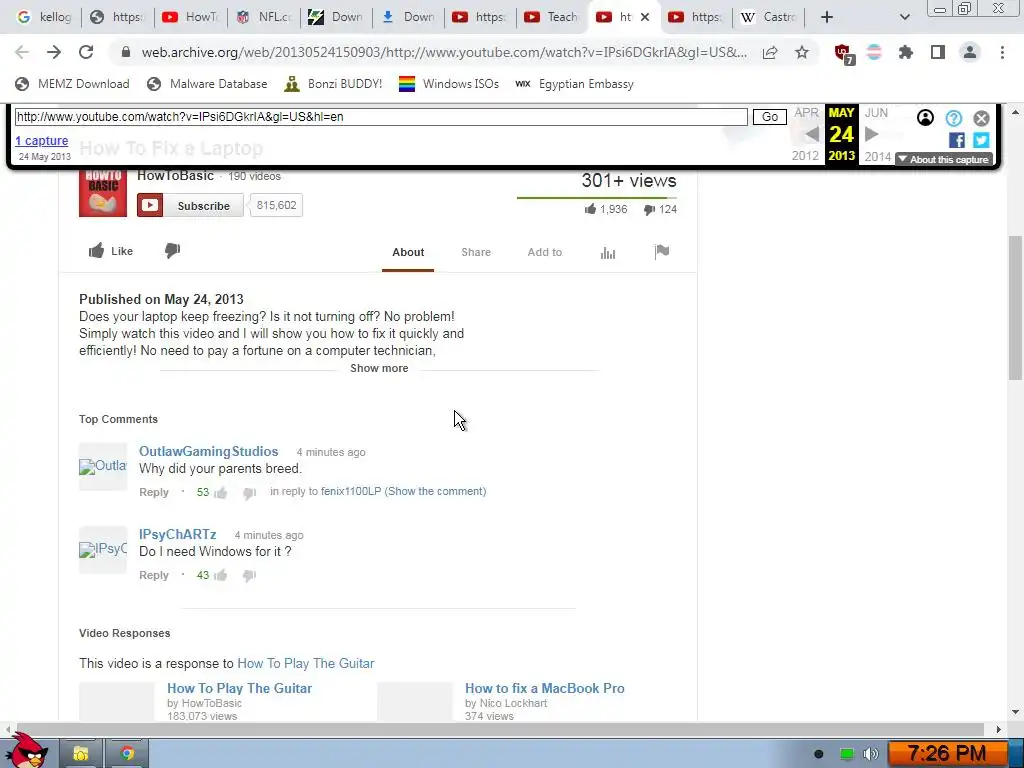
Task: Show the comment by fenix1100LP
Action: [x=436, y=491]
